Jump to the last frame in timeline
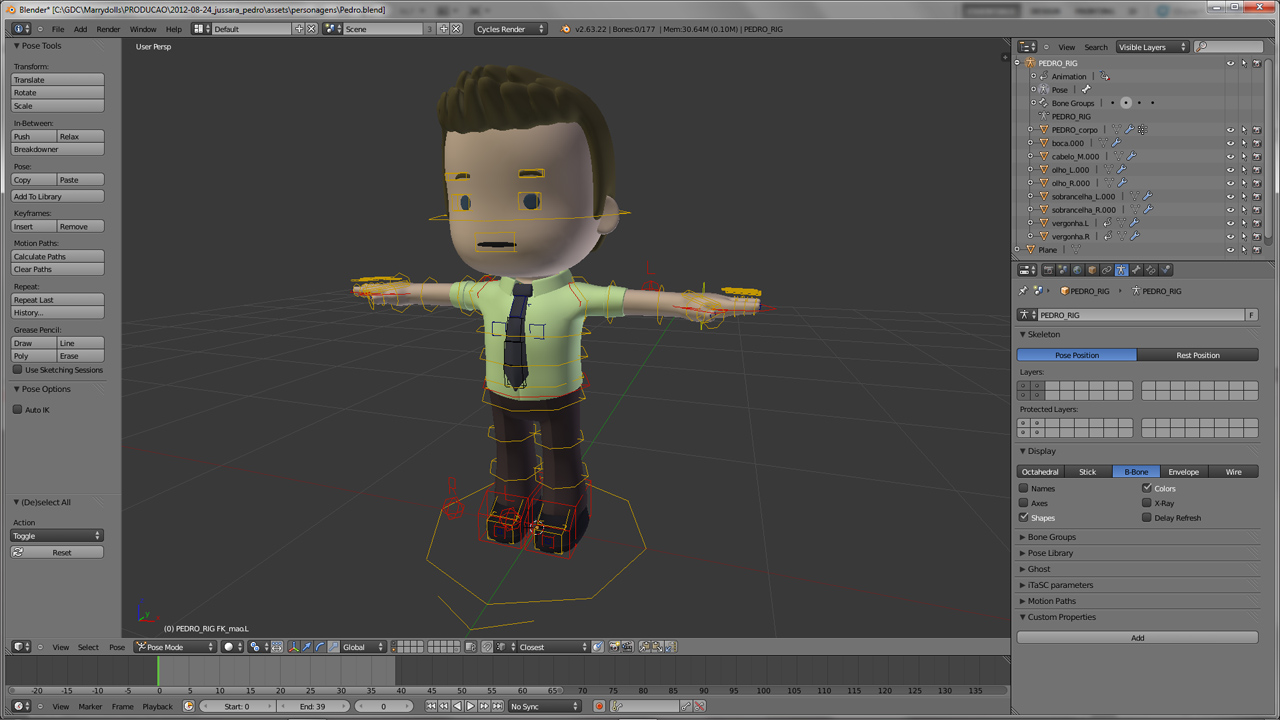The width and height of the screenshot is (1280, 720). pos(496,706)
